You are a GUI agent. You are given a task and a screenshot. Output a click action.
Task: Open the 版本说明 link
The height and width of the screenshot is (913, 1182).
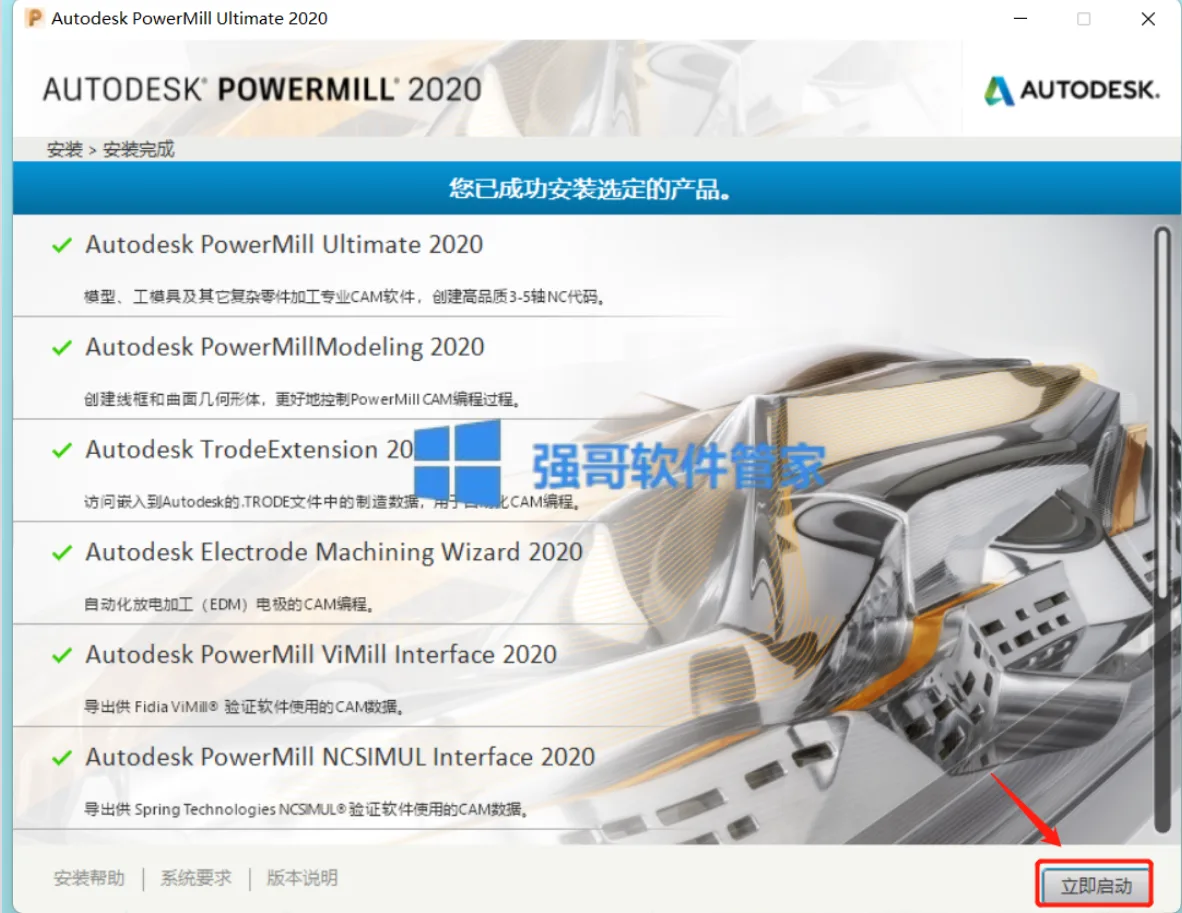pos(302,878)
